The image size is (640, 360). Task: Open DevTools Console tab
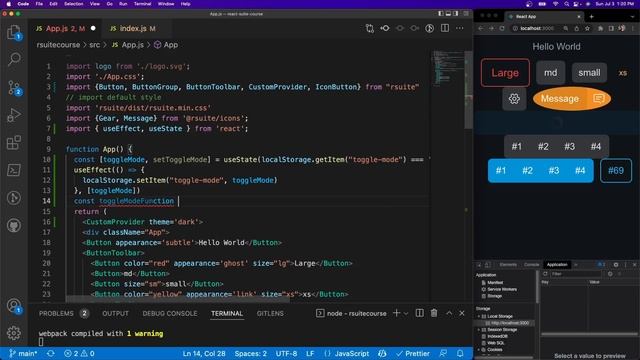531,264
